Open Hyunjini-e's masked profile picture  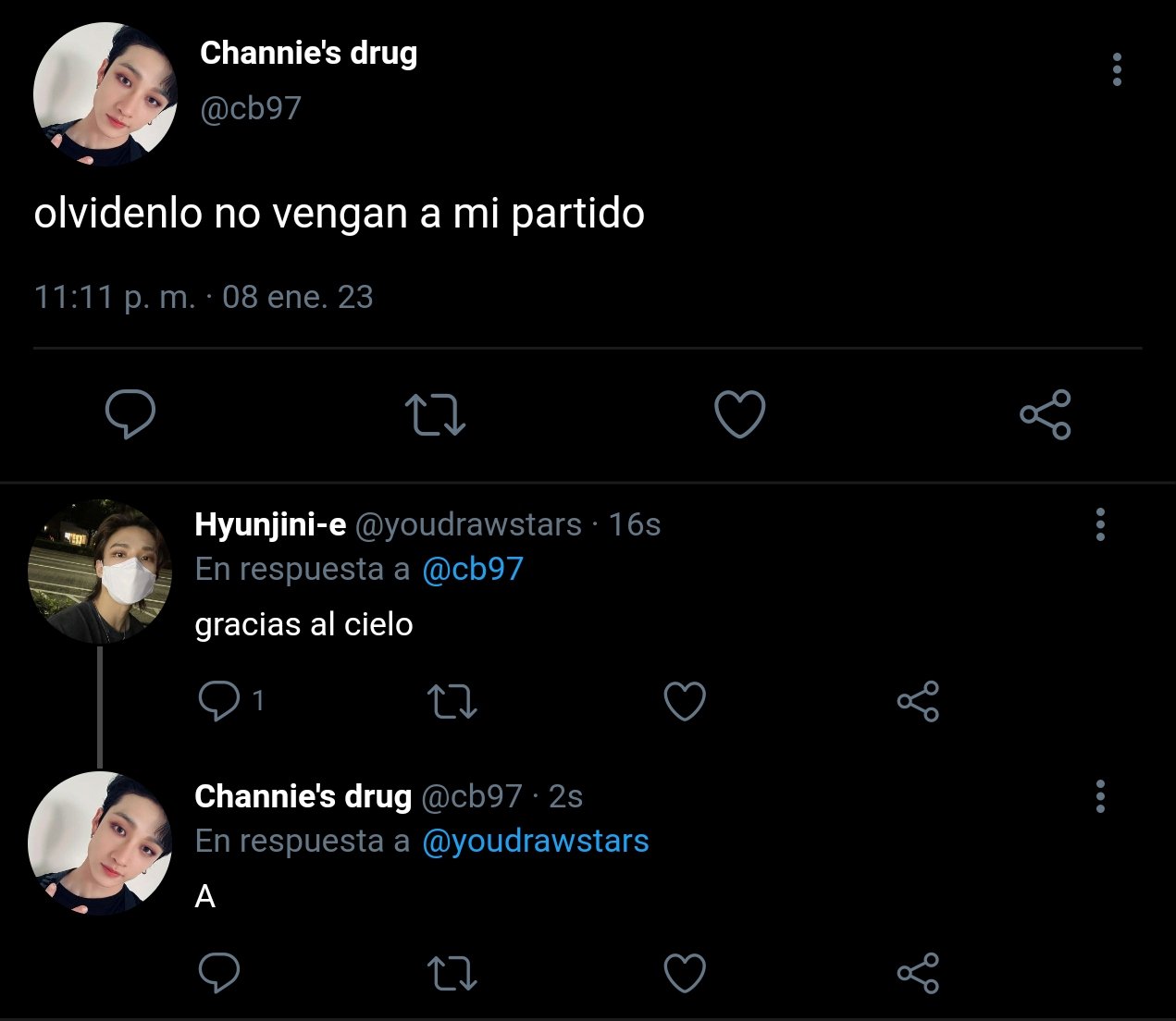click(x=100, y=572)
